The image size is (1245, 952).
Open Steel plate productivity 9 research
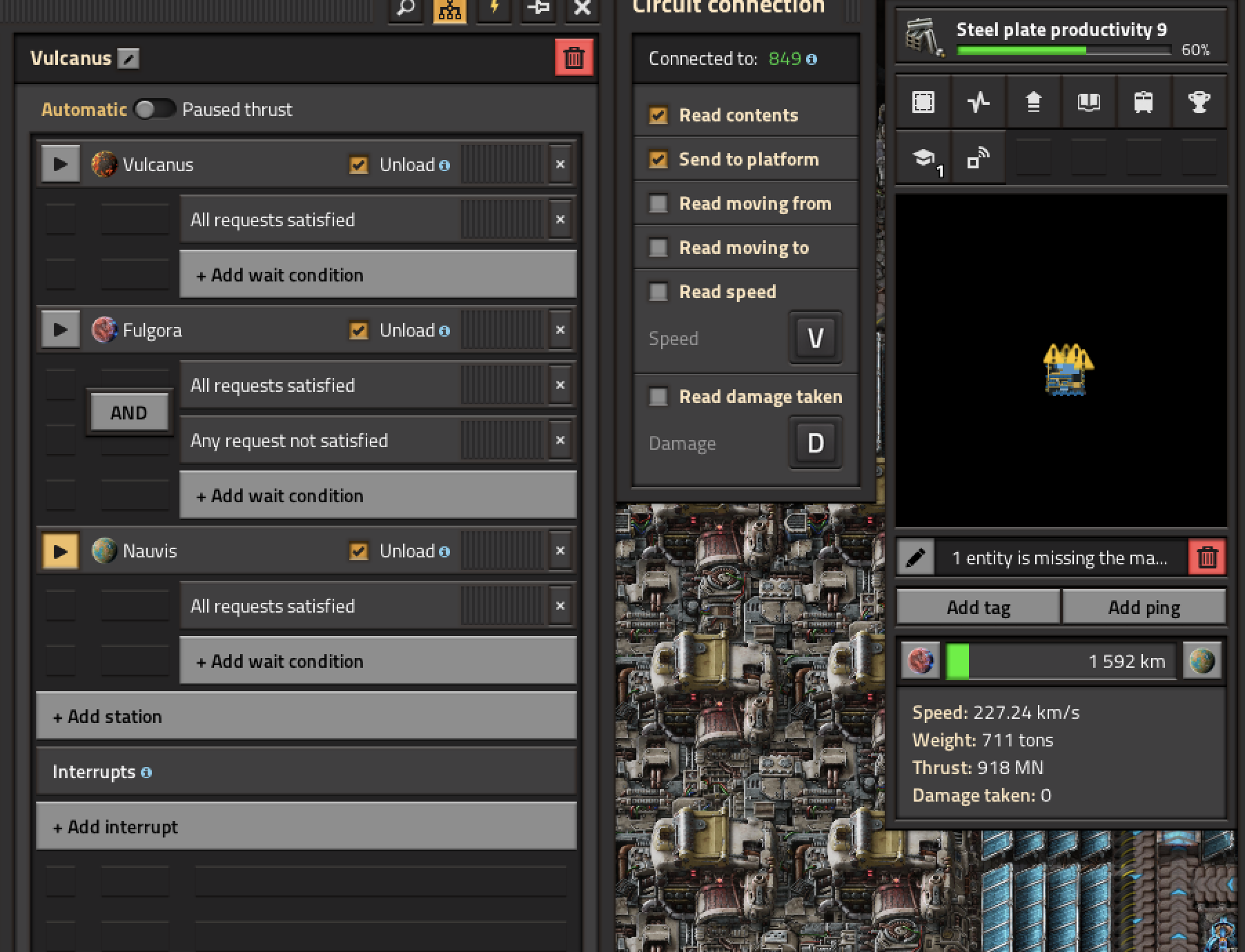tap(1061, 37)
